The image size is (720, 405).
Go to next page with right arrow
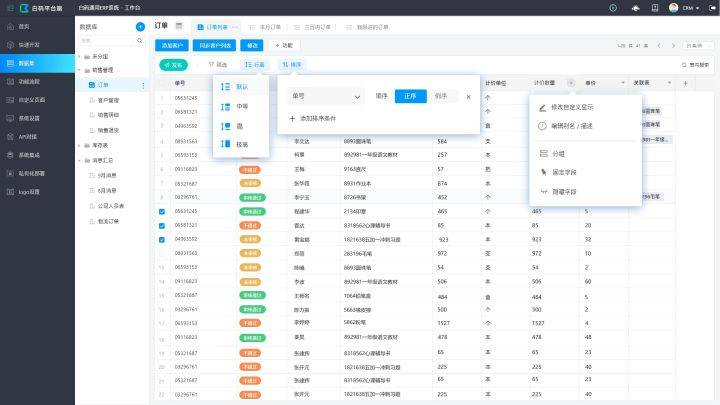point(674,45)
